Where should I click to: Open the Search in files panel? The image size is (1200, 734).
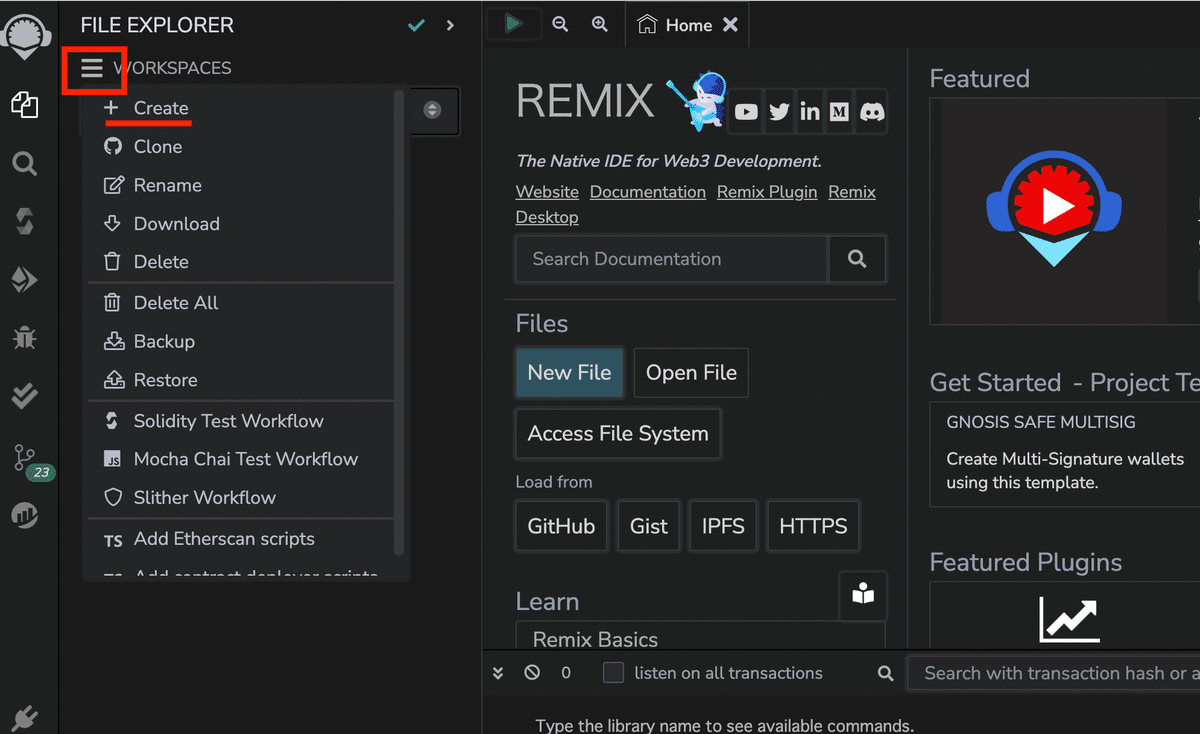click(x=25, y=164)
